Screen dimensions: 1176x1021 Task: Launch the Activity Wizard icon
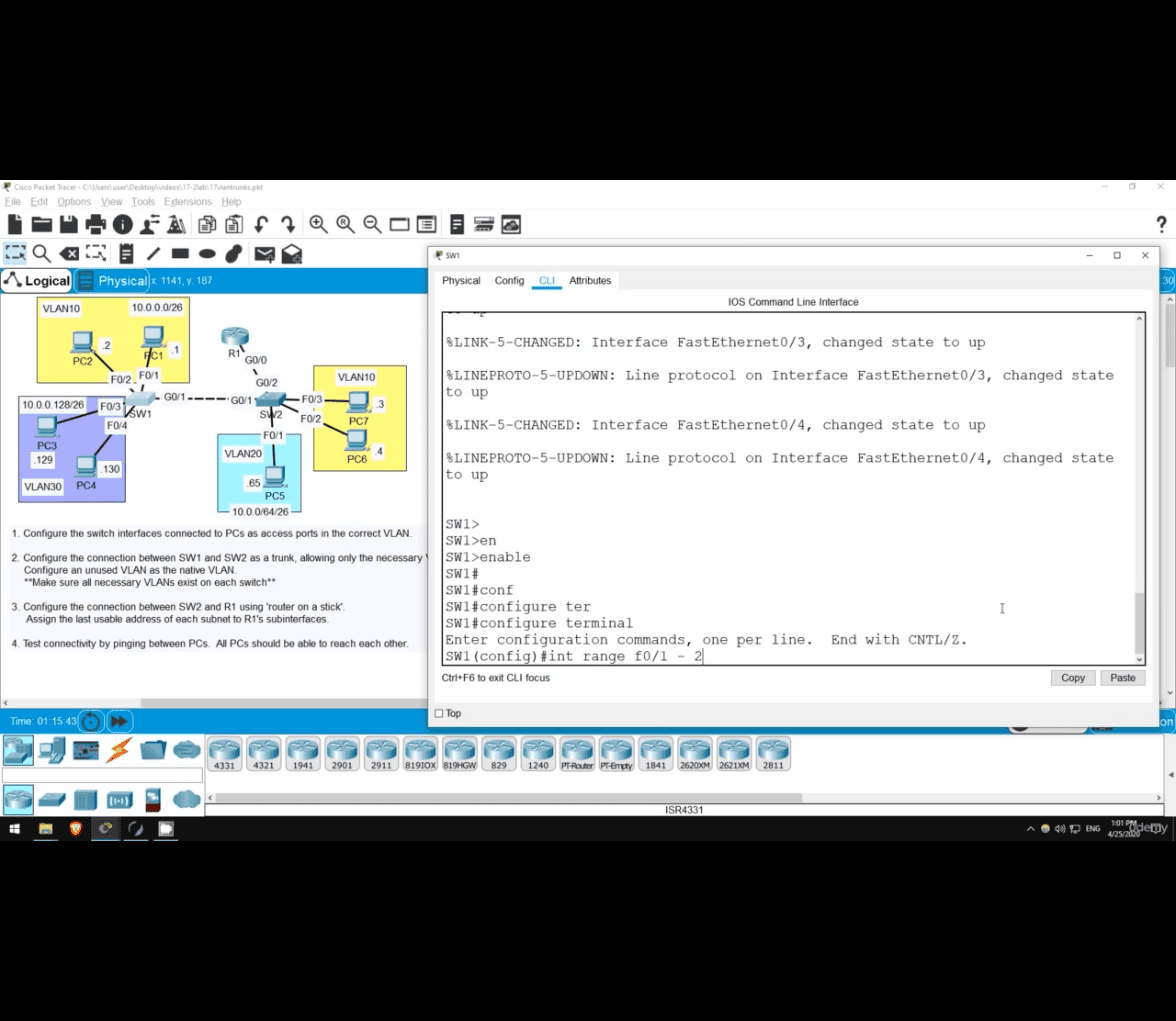pos(177,224)
